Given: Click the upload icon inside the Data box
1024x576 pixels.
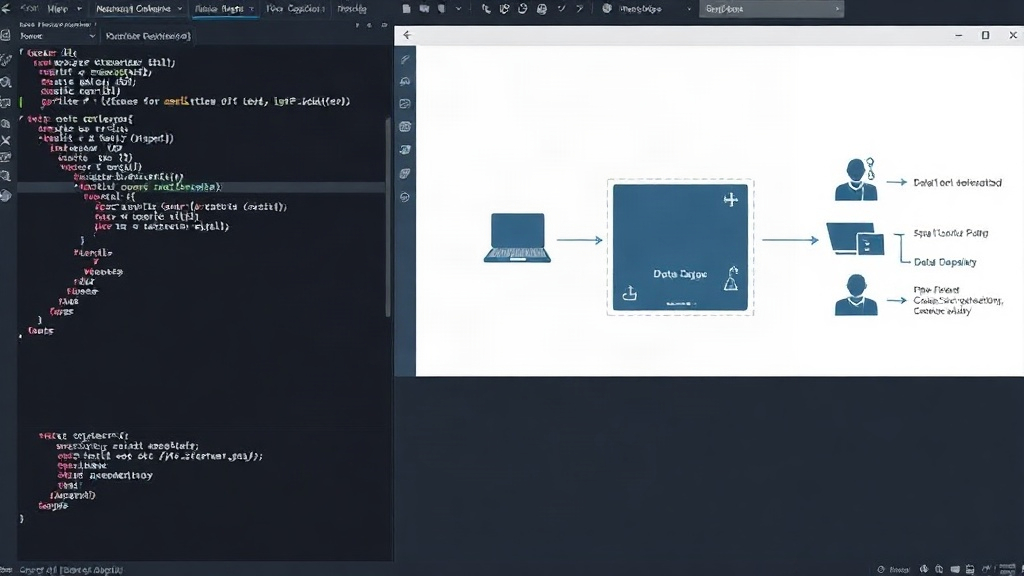Looking at the screenshot, I should pos(630,293).
